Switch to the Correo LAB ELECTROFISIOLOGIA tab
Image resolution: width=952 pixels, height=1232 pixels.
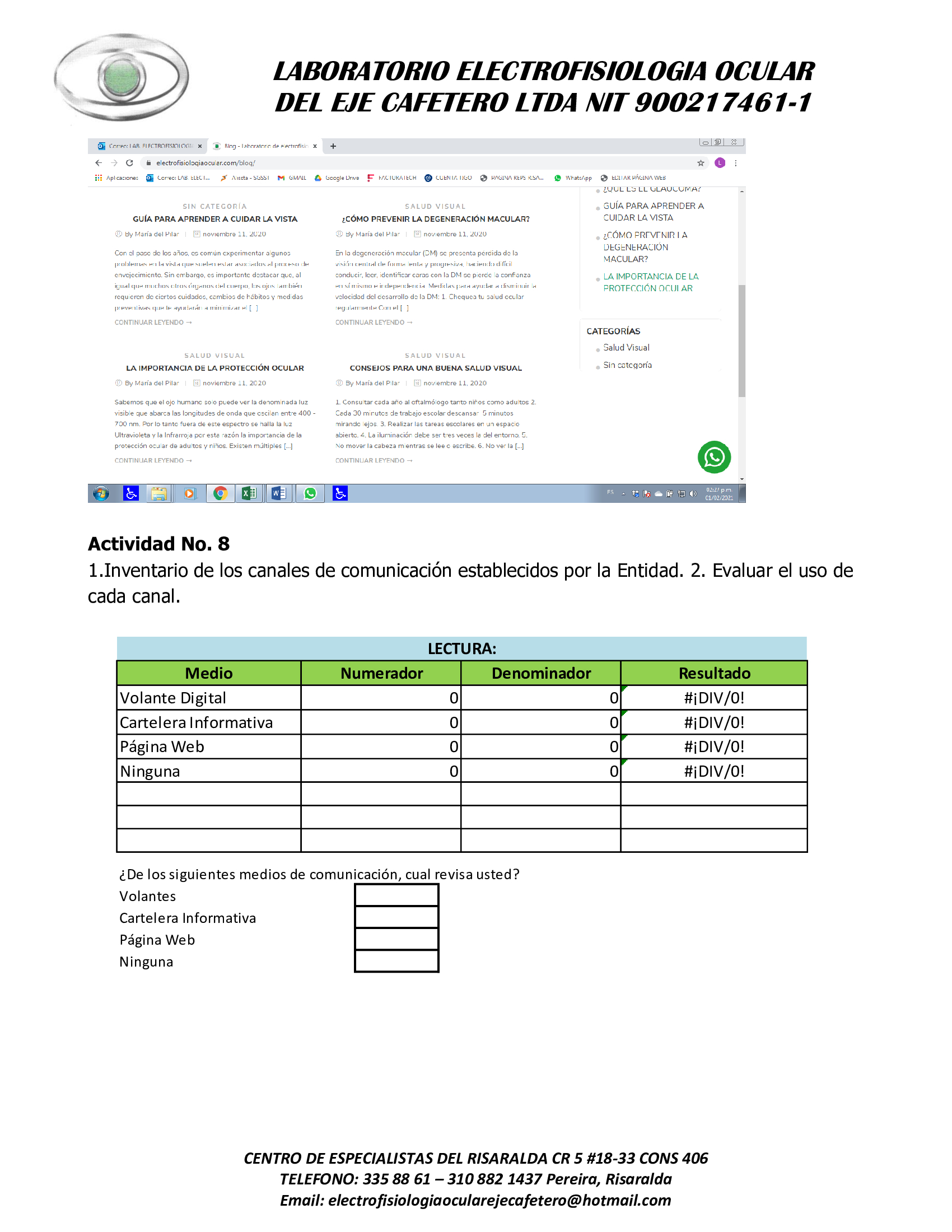point(148,146)
